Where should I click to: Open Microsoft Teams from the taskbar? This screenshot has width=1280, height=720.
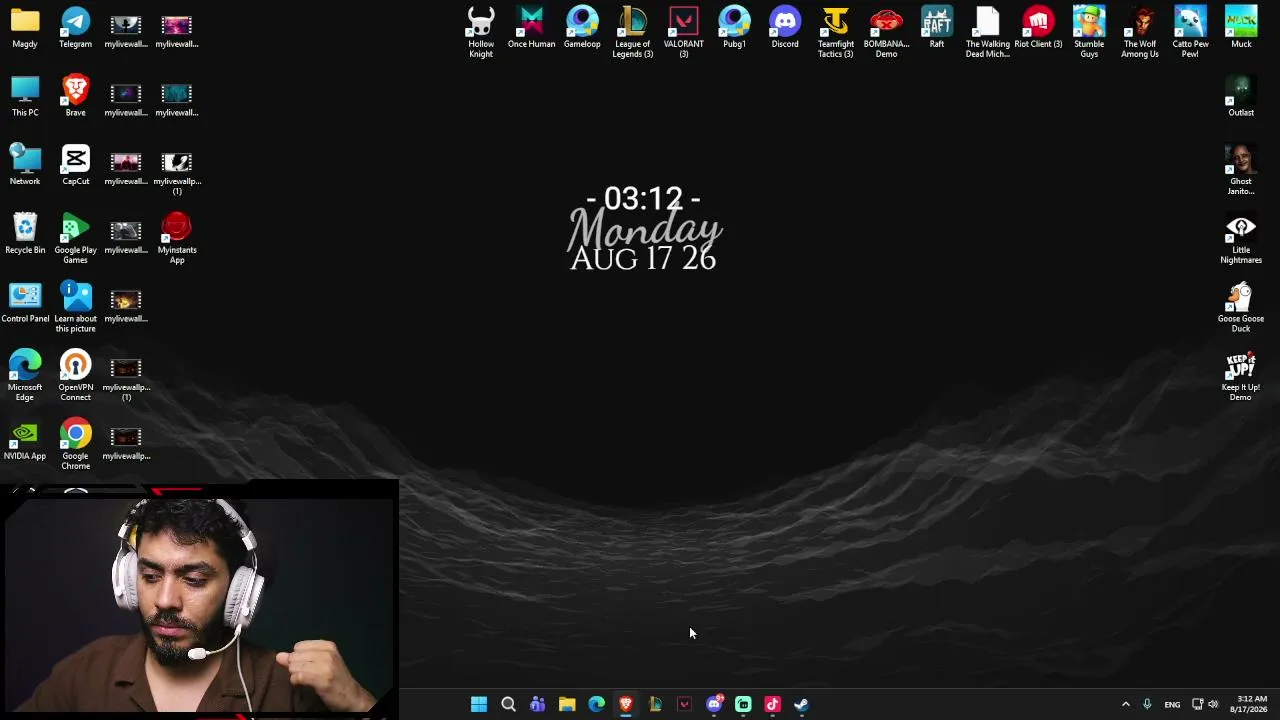pyautogui.click(x=538, y=704)
